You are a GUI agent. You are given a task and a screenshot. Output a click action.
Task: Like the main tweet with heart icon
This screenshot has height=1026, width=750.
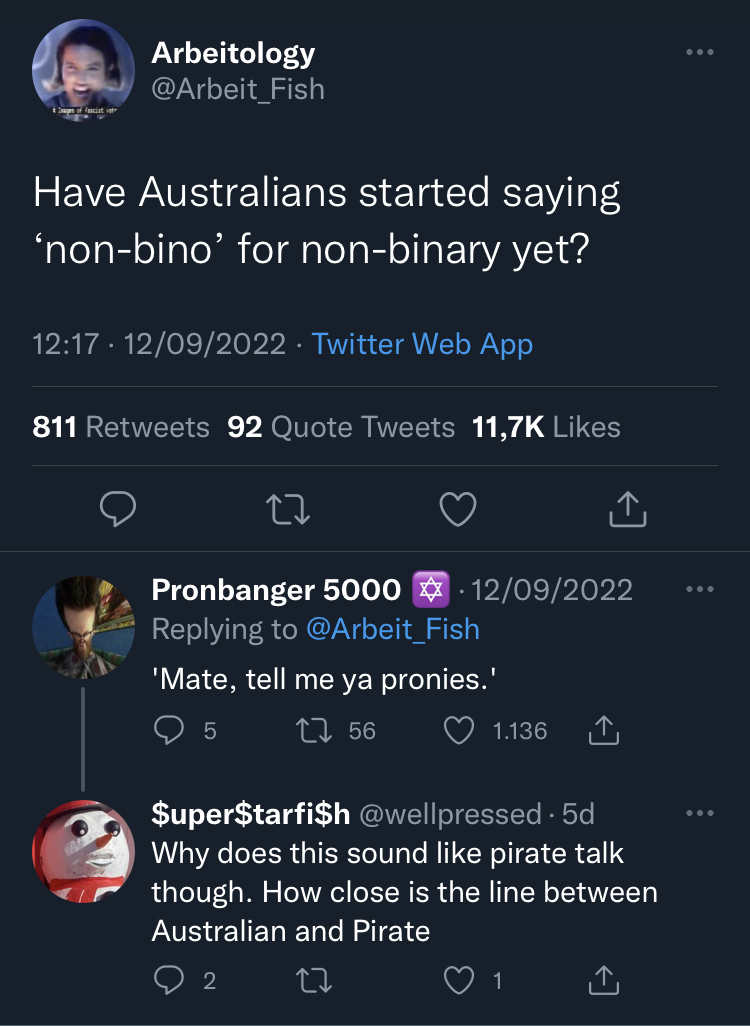pos(457,508)
